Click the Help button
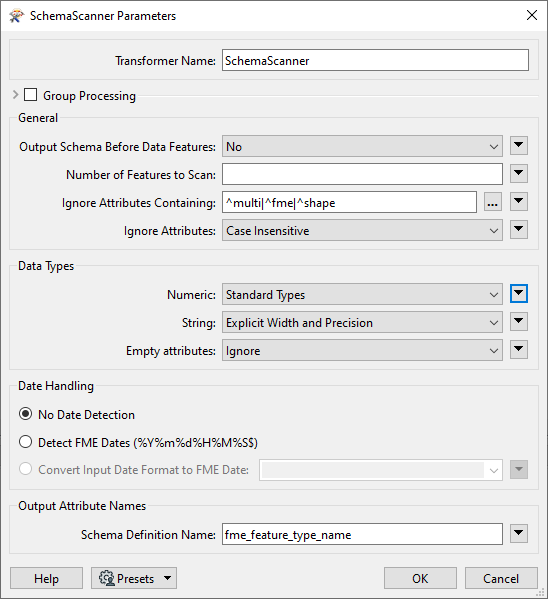 point(46,578)
